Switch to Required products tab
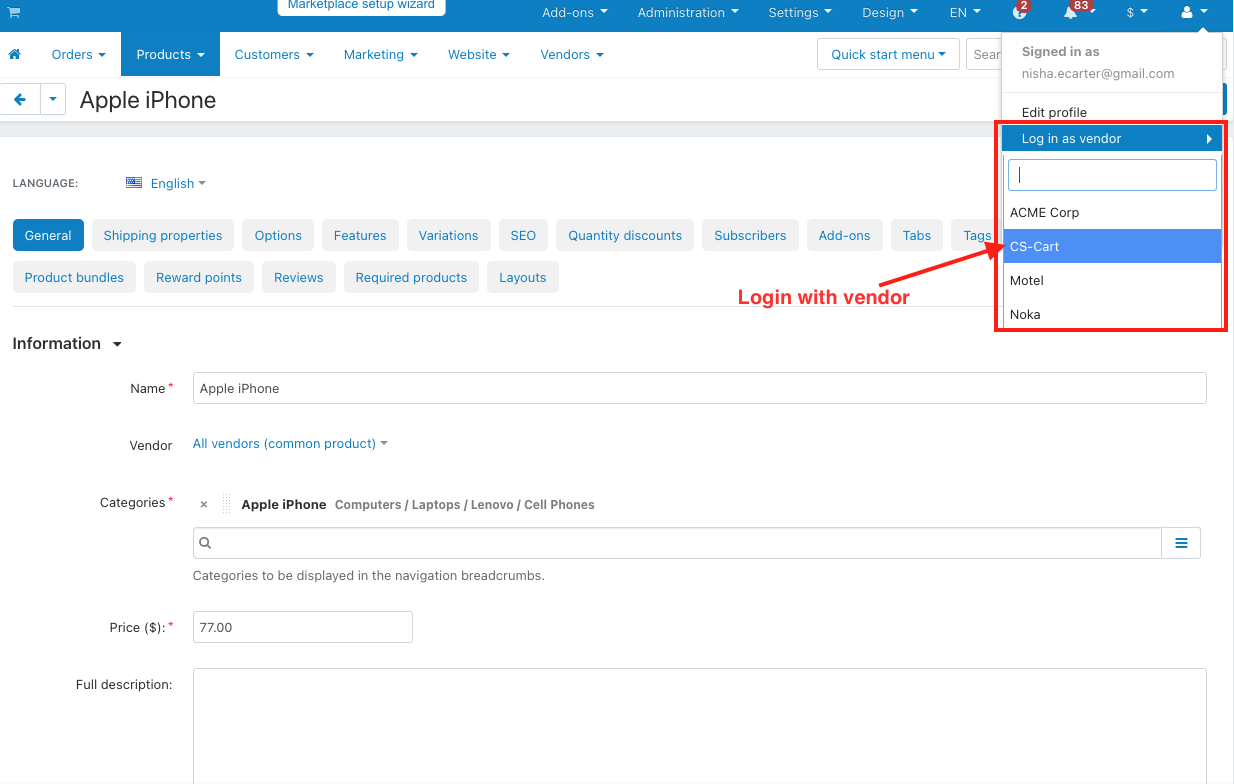 411,277
